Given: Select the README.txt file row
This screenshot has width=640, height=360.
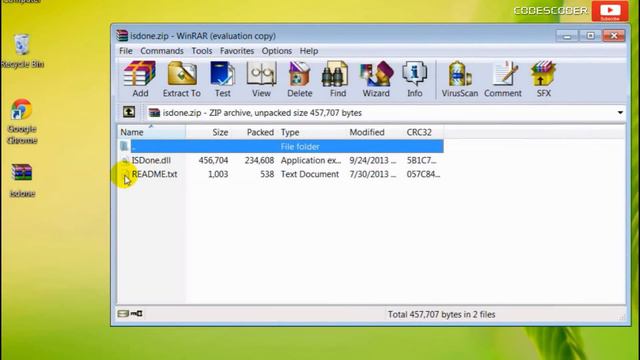Looking at the screenshot, I should 281,174.
